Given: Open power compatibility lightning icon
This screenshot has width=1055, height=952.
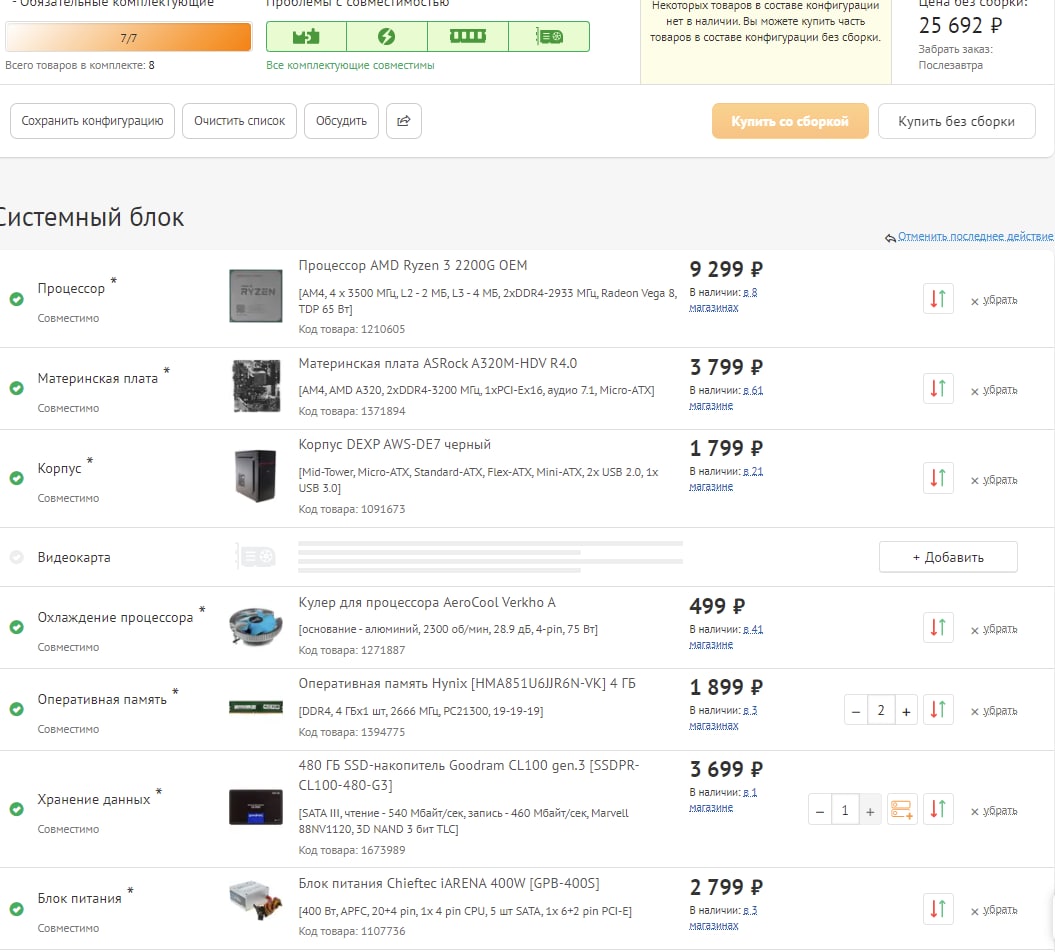Looking at the screenshot, I should point(387,36).
